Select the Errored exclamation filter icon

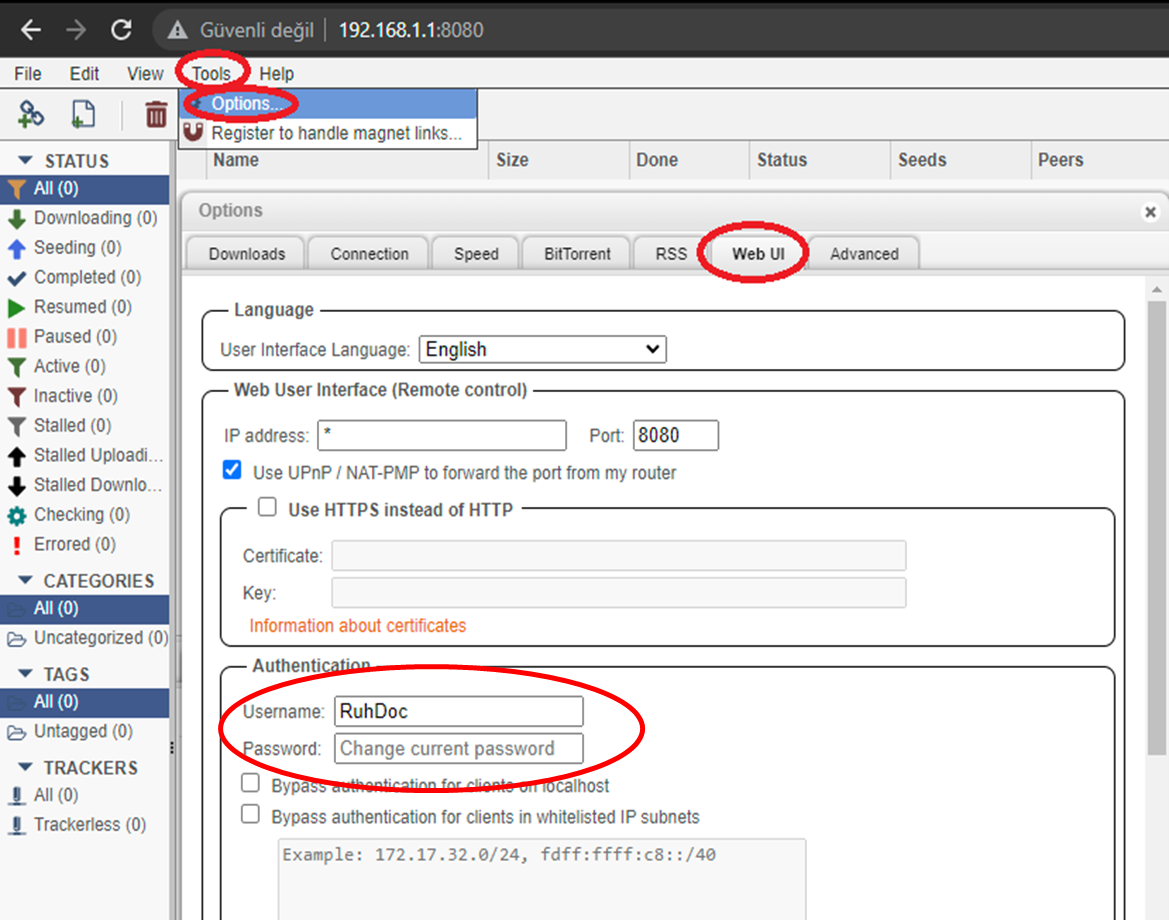click(x=16, y=545)
